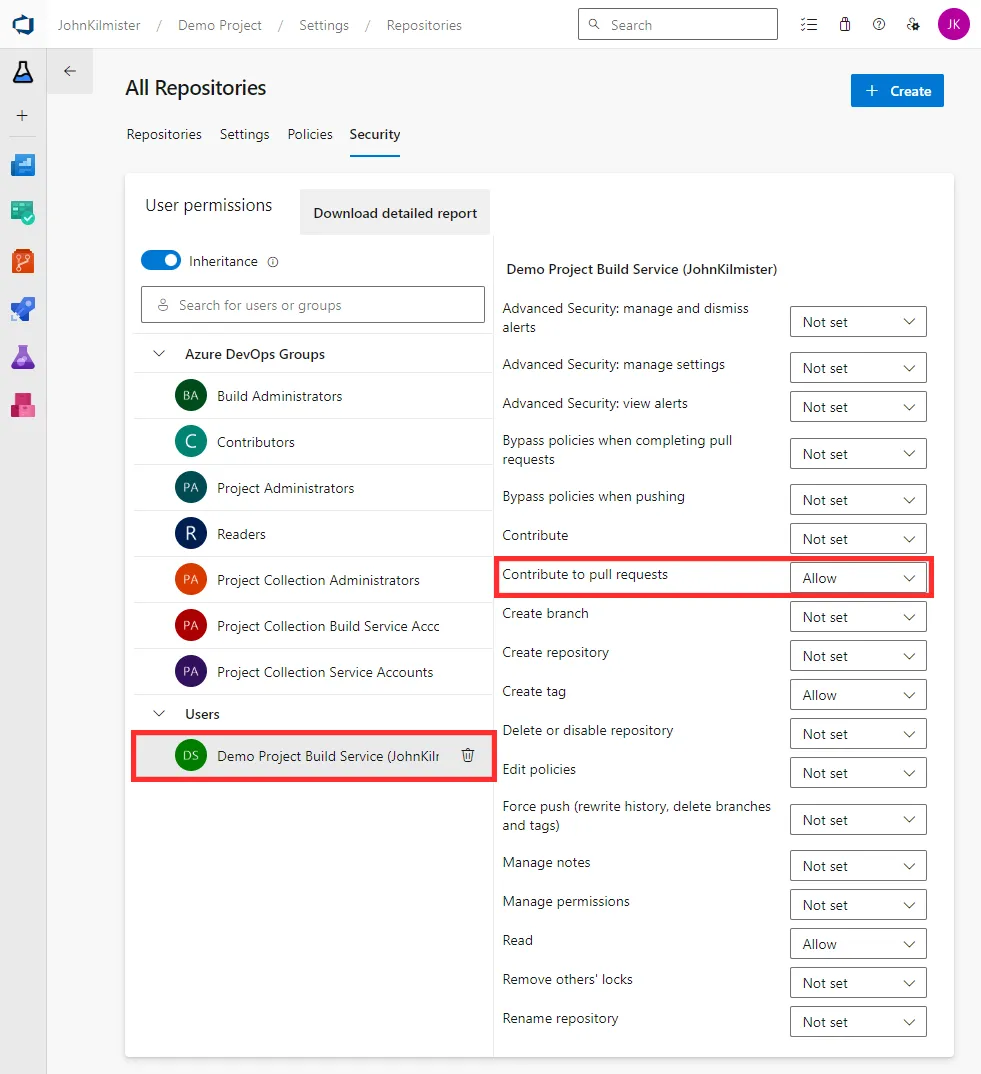Image resolution: width=981 pixels, height=1074 pixels.
Task: Open Advanced Security: manage settings dropdown
Action: [858, 368]
